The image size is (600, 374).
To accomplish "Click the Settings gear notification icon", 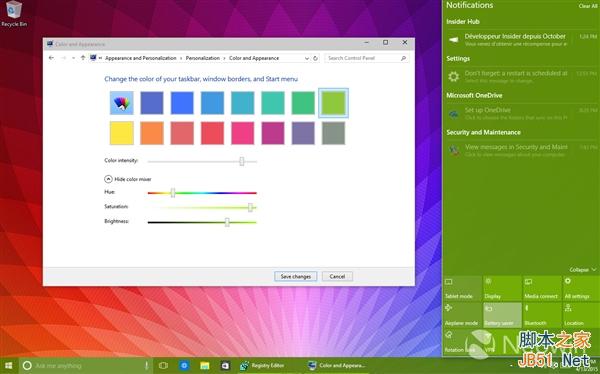I will click(453, 76).
